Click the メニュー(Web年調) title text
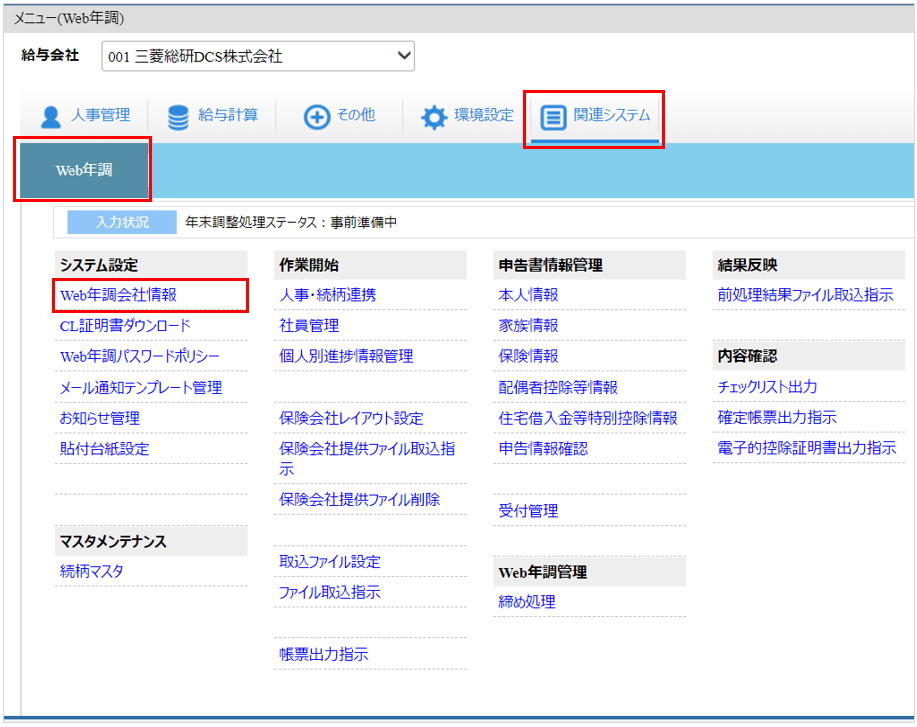 tap(69, 18)
